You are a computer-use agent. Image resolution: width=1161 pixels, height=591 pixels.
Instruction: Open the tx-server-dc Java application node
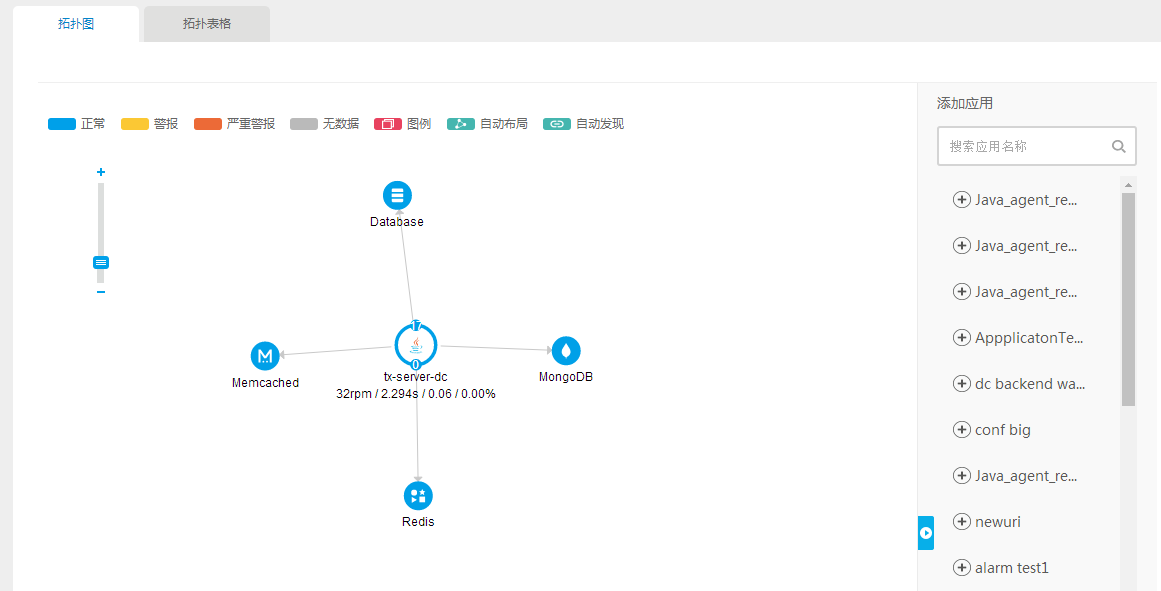click(416, 345)
